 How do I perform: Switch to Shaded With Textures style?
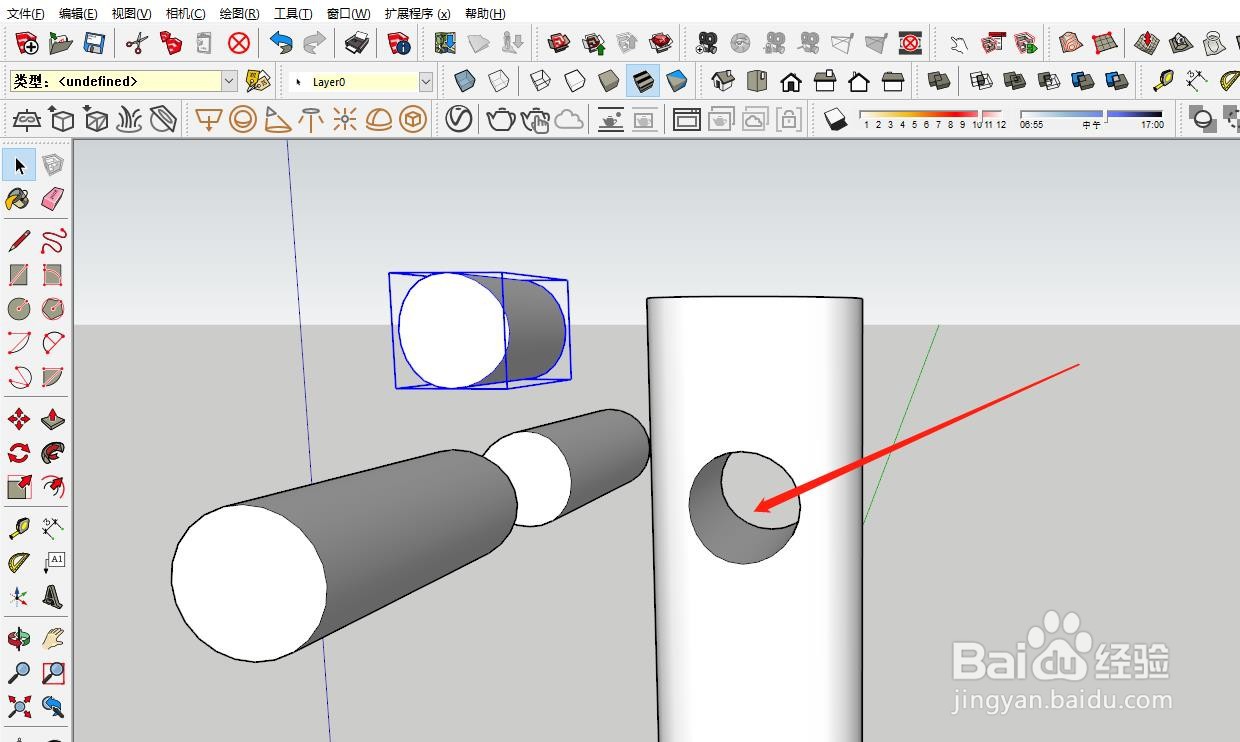pos(643,81)
